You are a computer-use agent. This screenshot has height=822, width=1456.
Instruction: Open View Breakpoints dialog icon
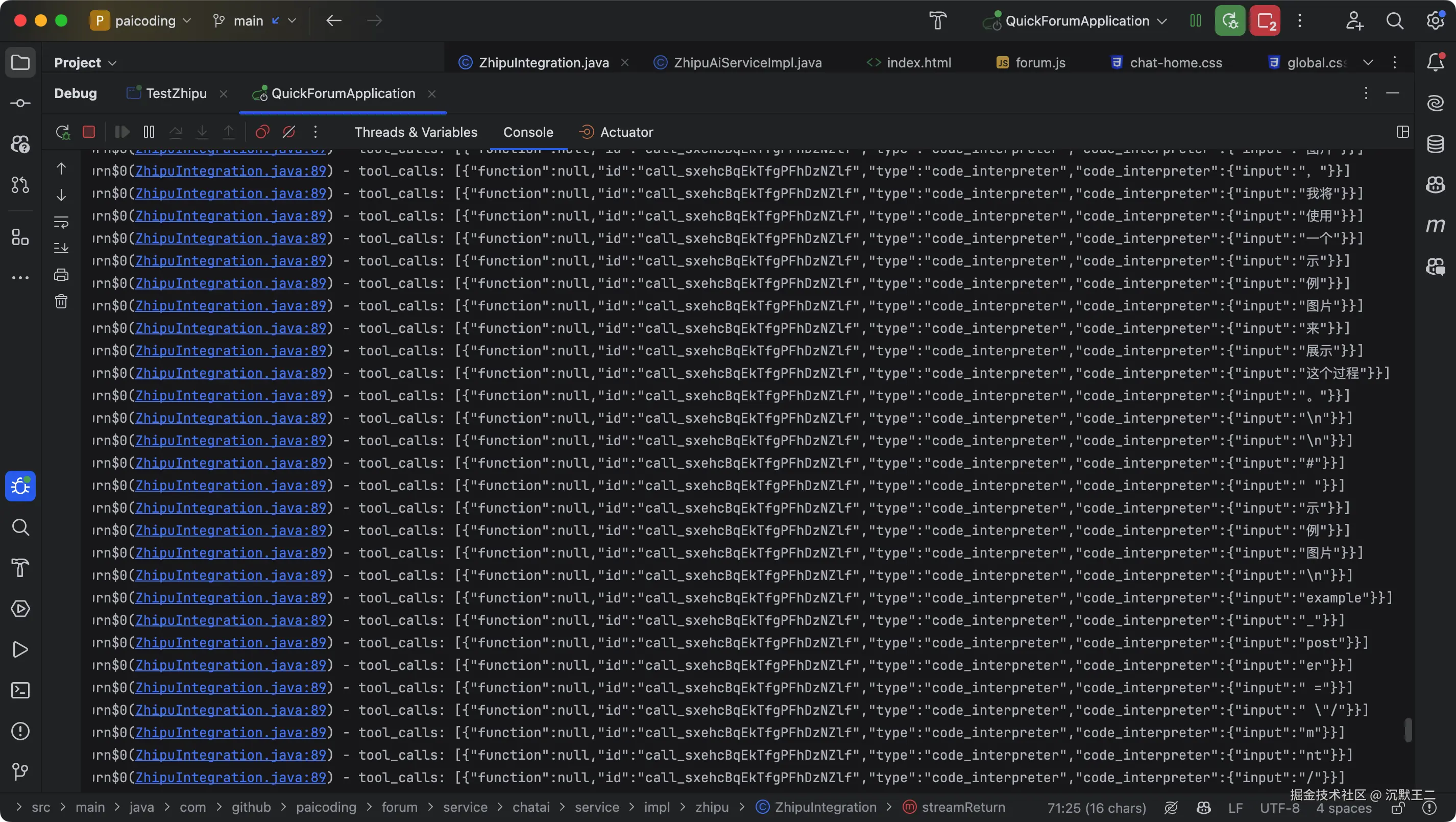tap(262, 132)
